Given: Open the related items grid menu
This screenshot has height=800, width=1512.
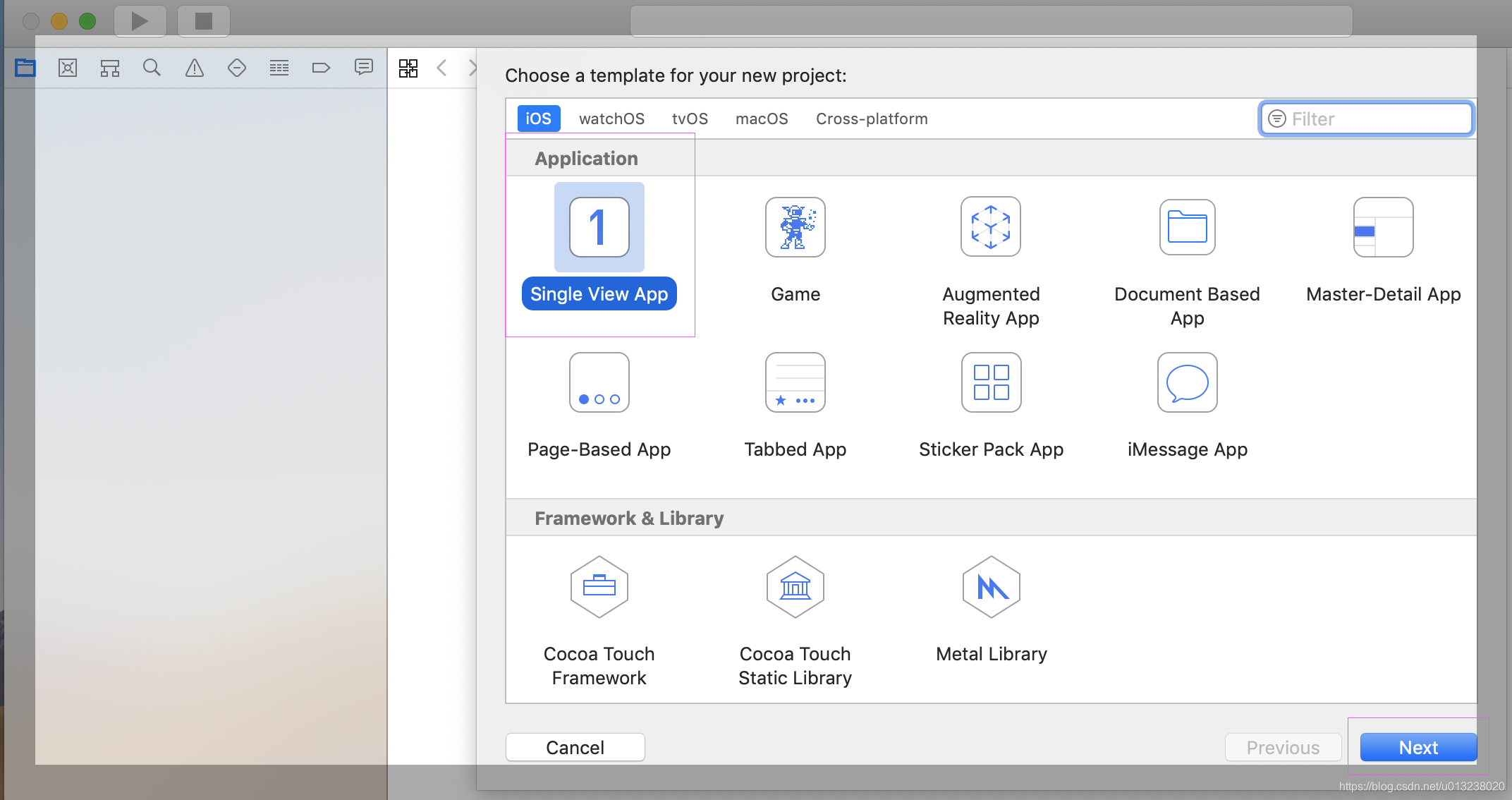Looking at the screenshot, I should pyautogui.click(x=408, y=68).
